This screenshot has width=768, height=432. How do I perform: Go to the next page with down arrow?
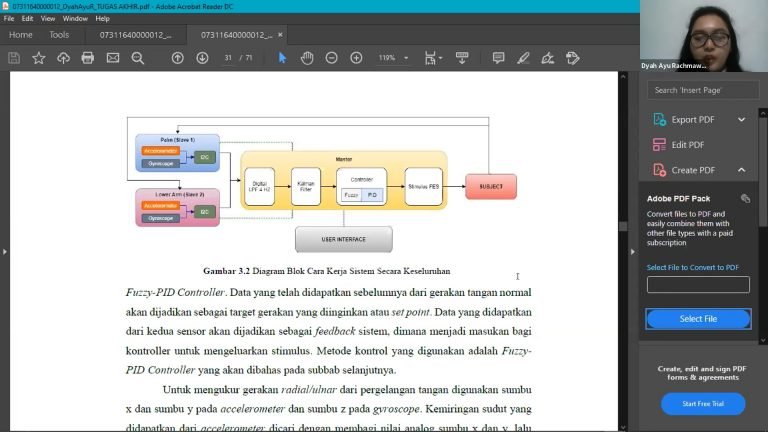[x=202, y=58]
